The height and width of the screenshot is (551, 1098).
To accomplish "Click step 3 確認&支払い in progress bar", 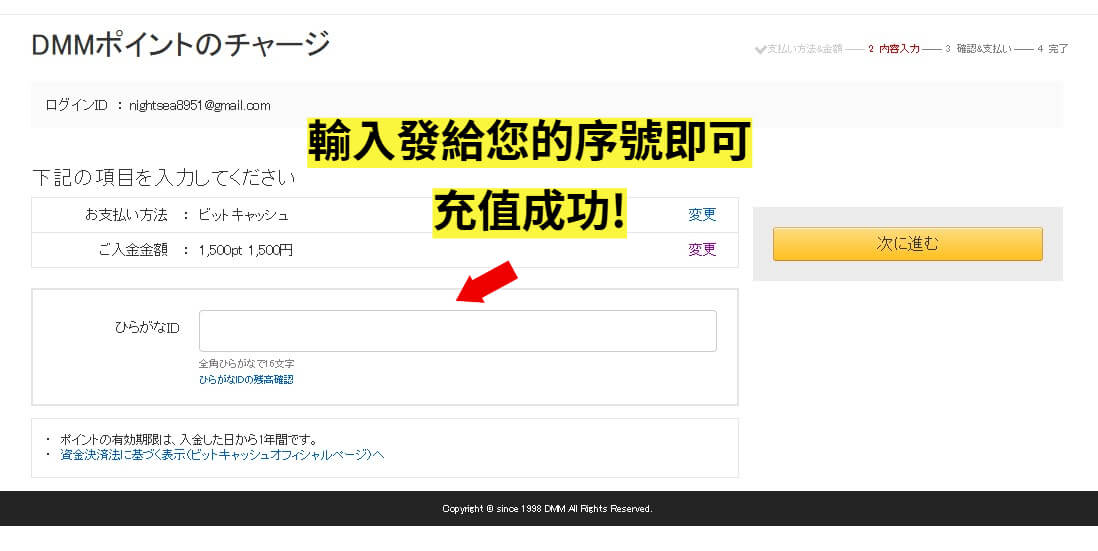I will pos(978,49).
